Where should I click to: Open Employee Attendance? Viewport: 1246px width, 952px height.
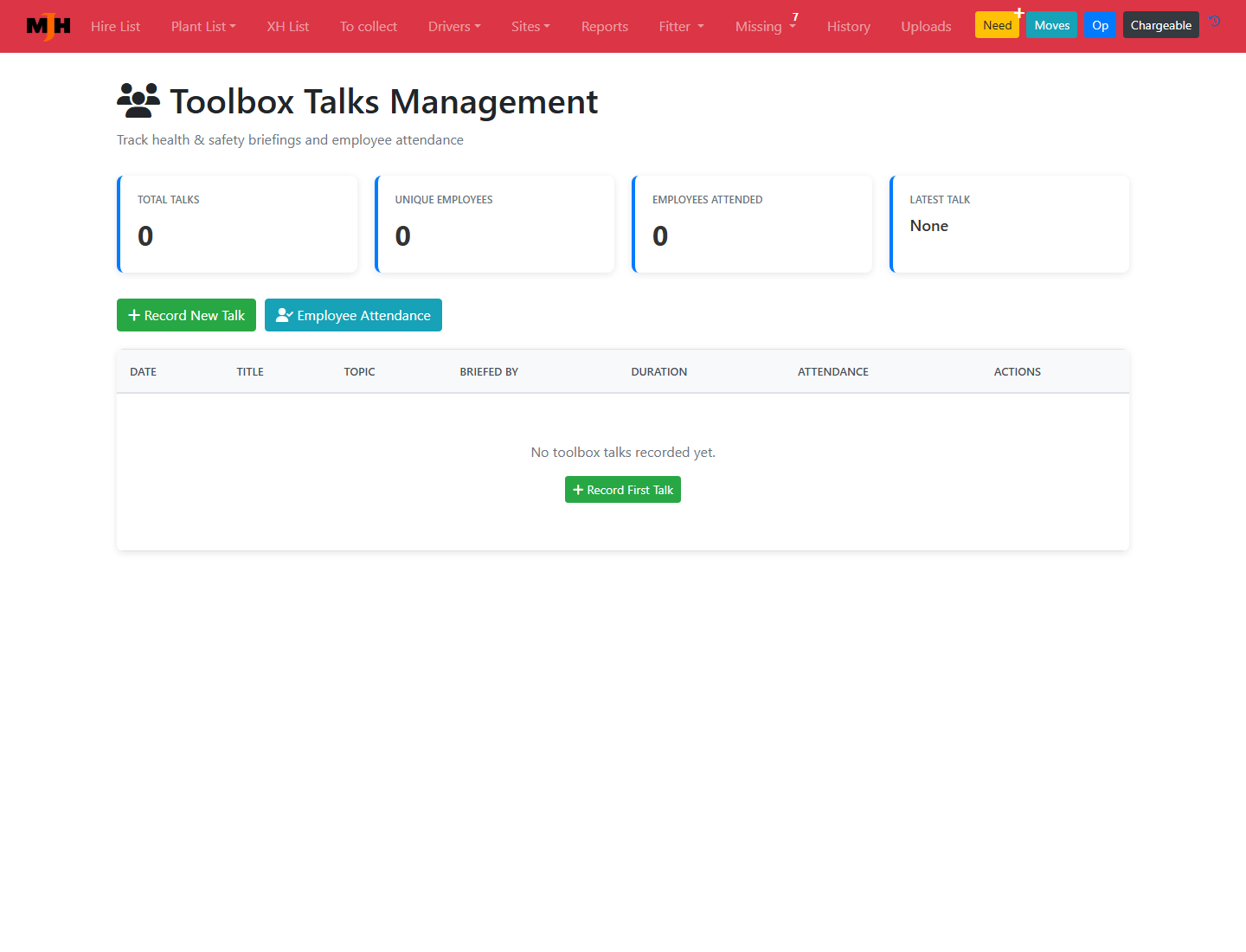pyautogui.click(x=353, y=315)
